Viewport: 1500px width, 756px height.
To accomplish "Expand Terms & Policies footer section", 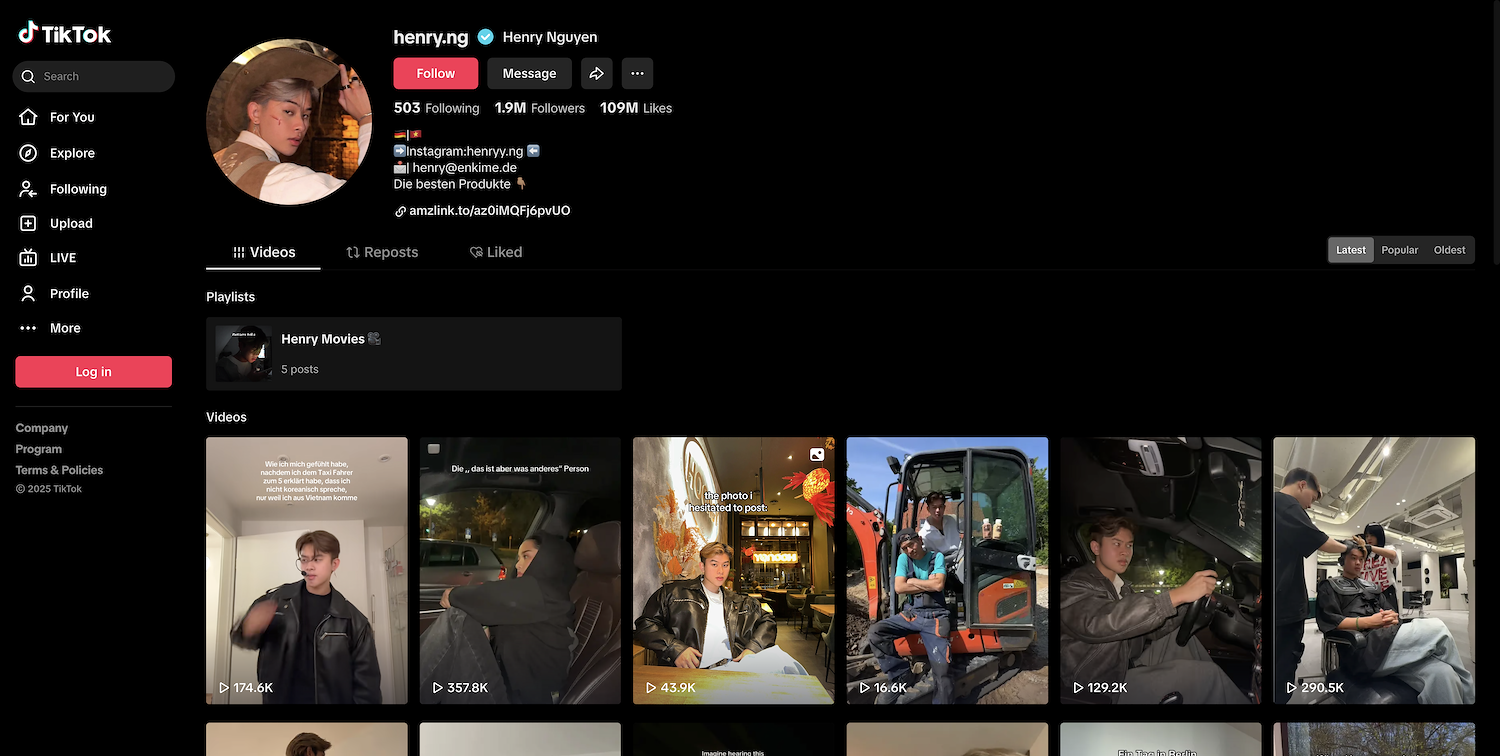I will (x=59, y=470).
